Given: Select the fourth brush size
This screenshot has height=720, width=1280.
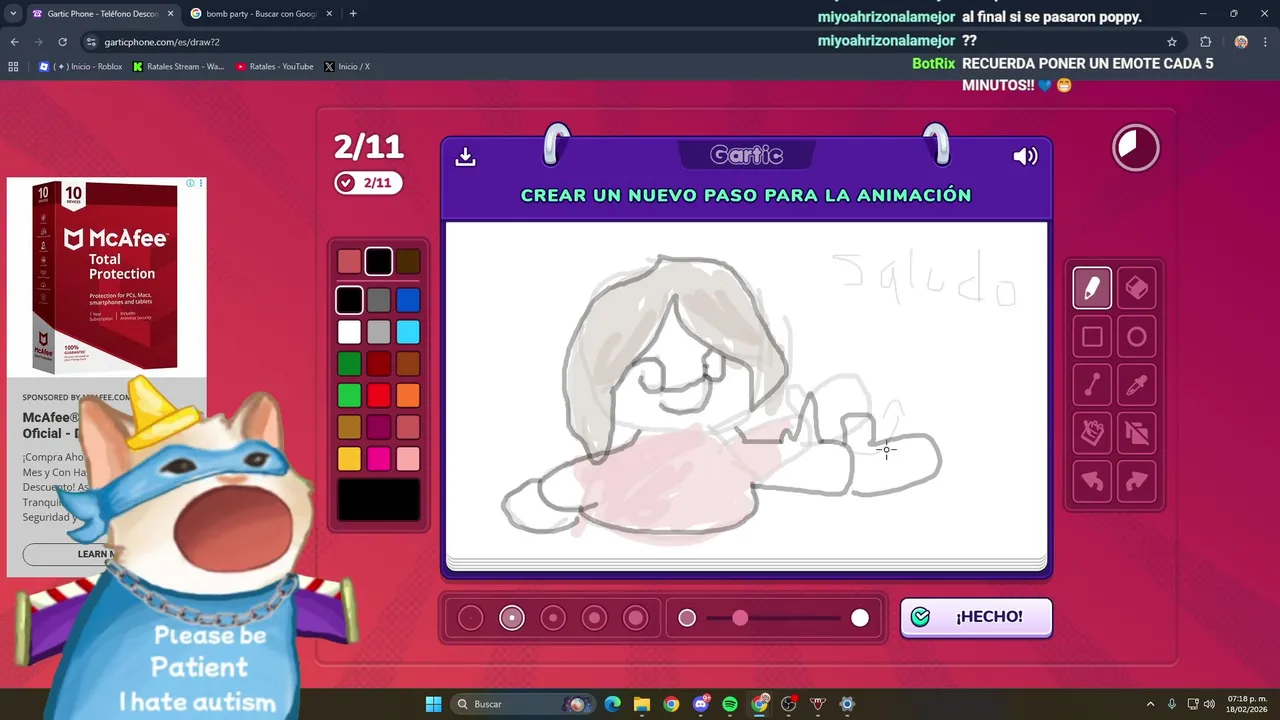Looking at the screenshot, I should pos(594,618).
